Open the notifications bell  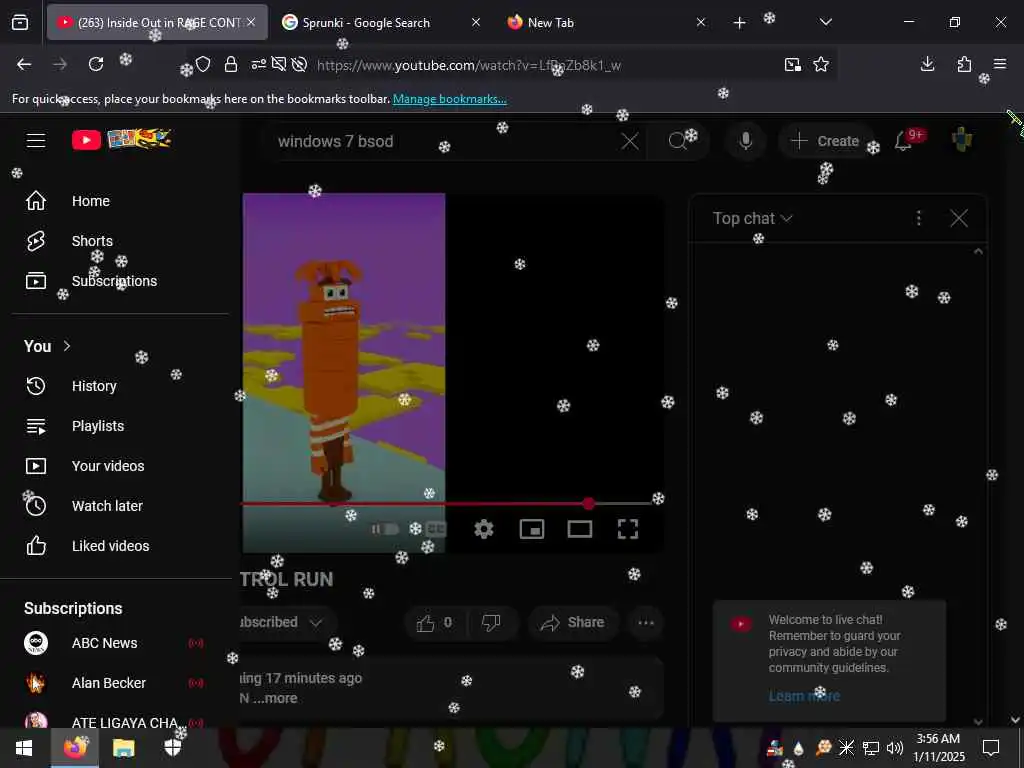coord(903,140)
